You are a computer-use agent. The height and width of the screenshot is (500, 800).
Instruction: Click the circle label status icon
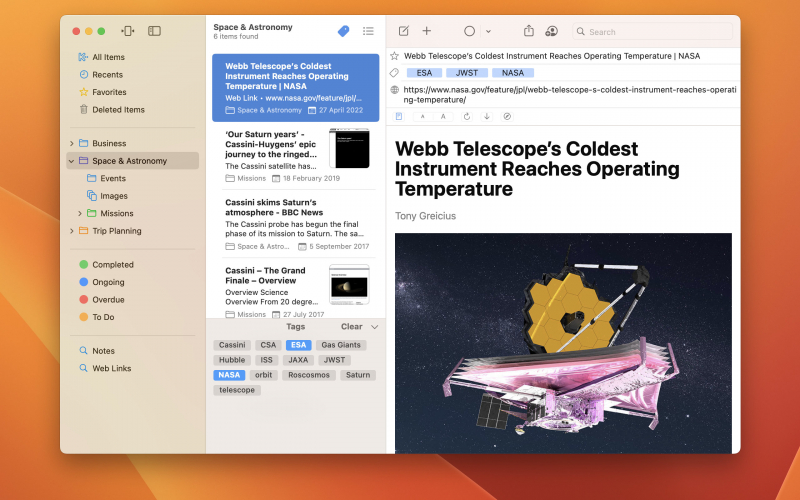tap(469, 31)
